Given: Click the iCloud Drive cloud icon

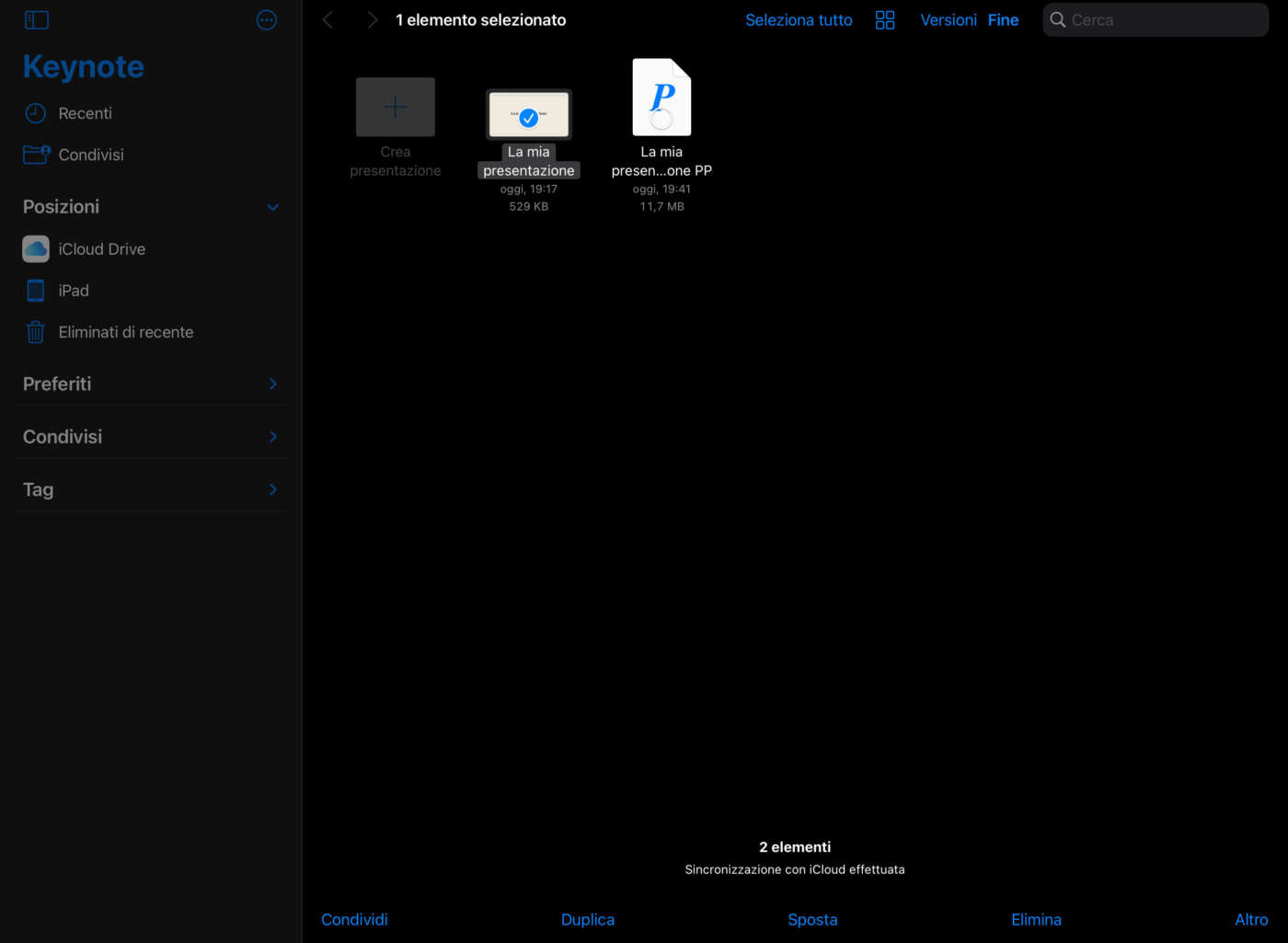Looking at the screenshot, I should click(x=36, y=248).
